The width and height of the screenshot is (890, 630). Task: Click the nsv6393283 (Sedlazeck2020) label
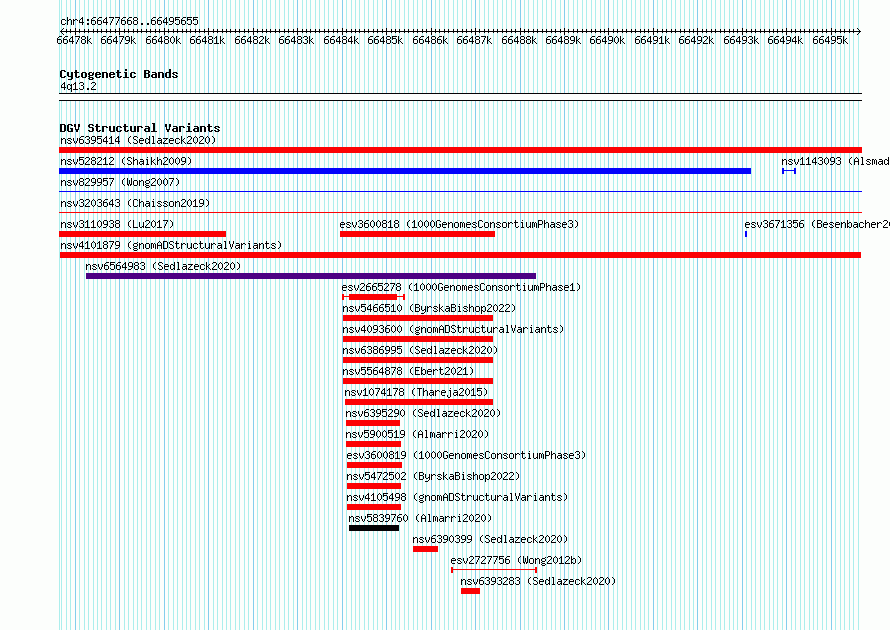[x=538, y=581]
